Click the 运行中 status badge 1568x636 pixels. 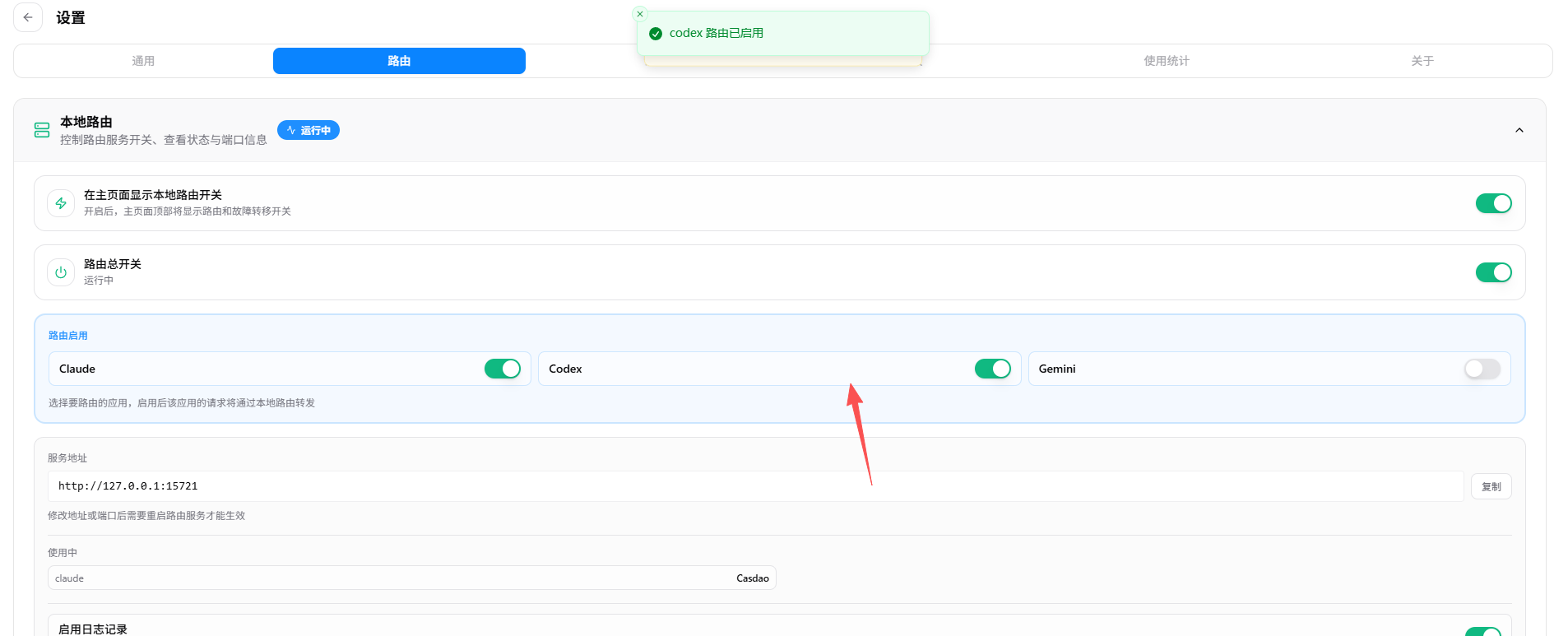(308, 130)
